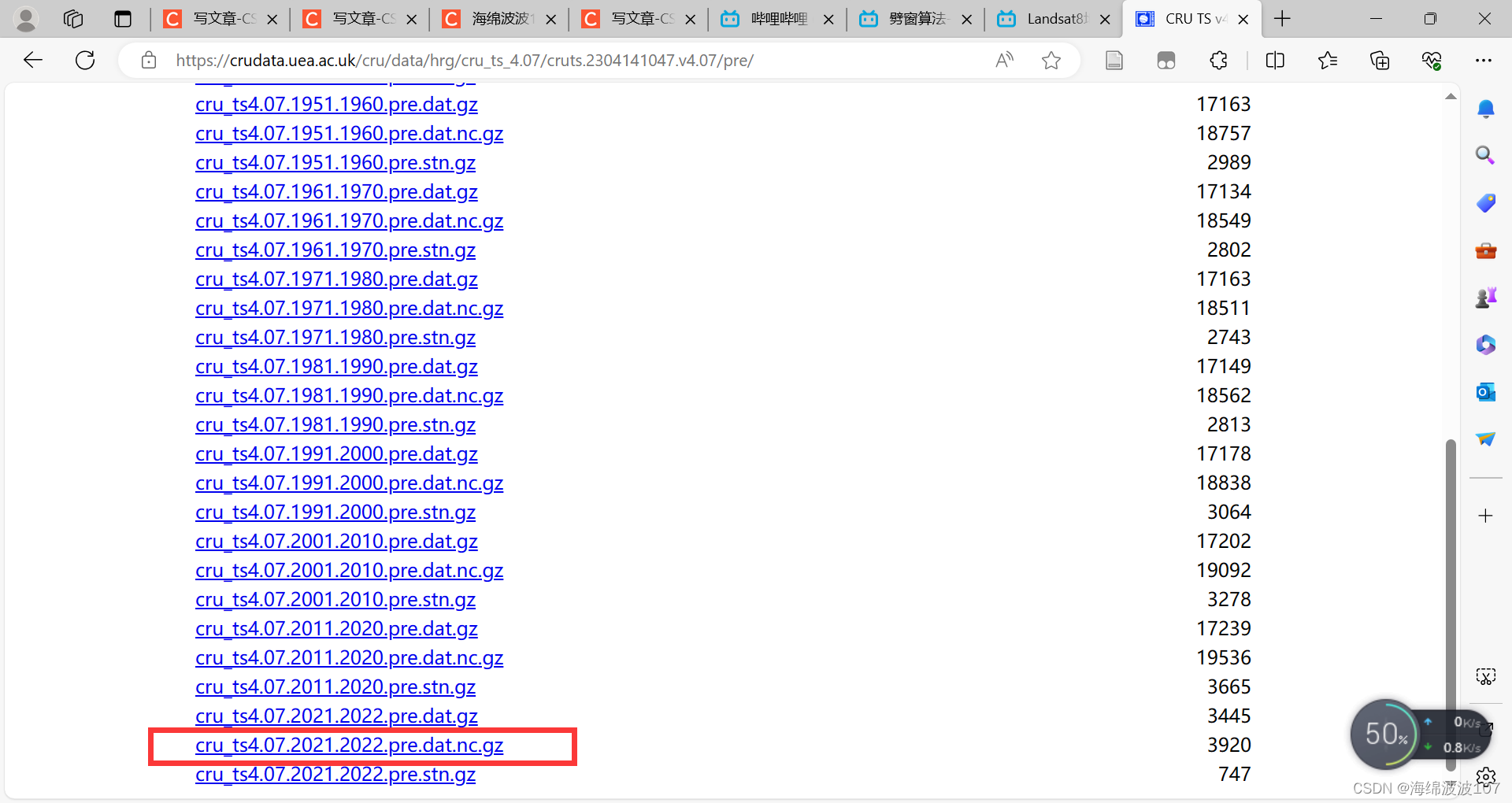Add this page to favorites star
Screen dimensions: 1512x803
[1051, 60]
